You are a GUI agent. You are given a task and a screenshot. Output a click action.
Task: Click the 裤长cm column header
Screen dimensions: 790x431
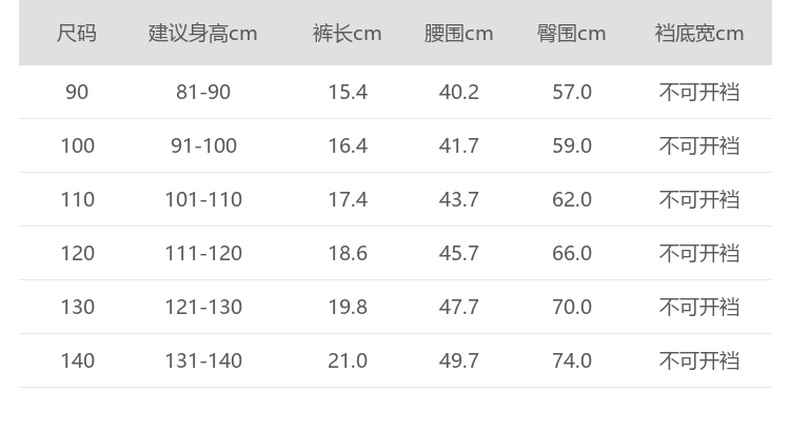[x=347, y=33]
